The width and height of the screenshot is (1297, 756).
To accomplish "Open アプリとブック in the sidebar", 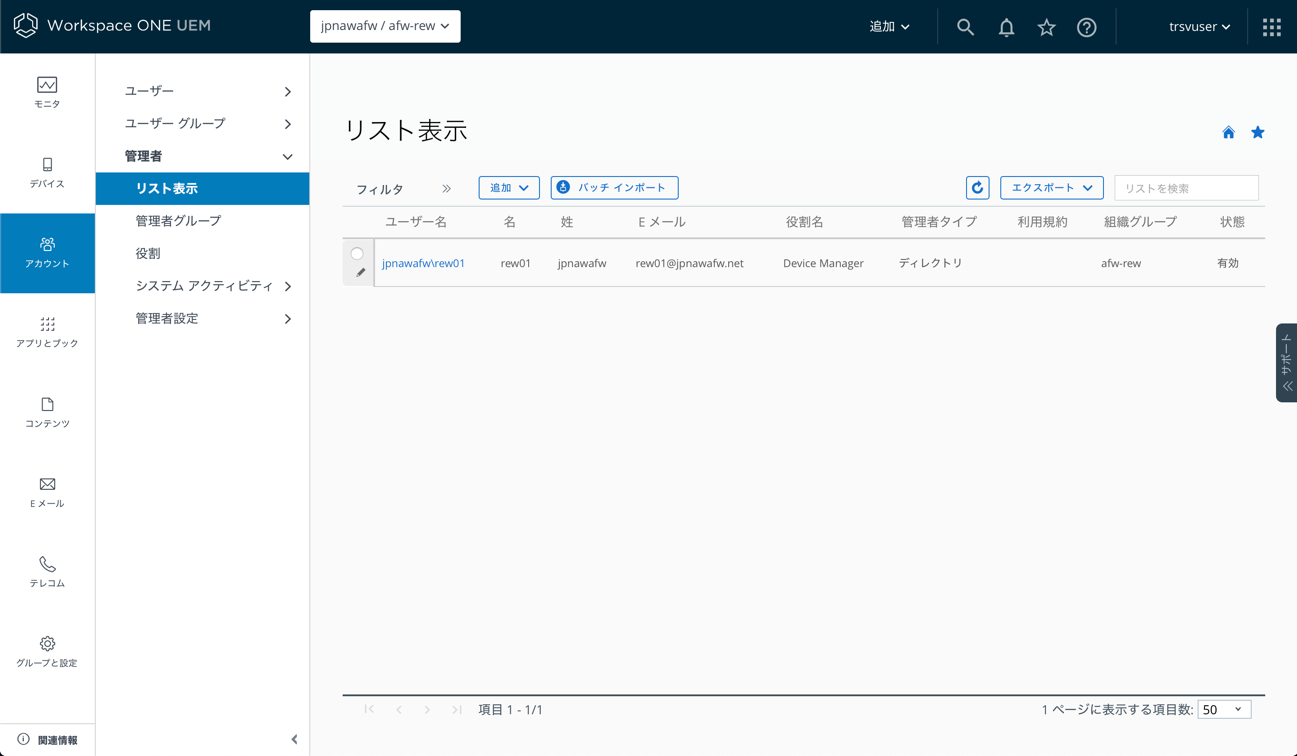I will click(47, 332).
